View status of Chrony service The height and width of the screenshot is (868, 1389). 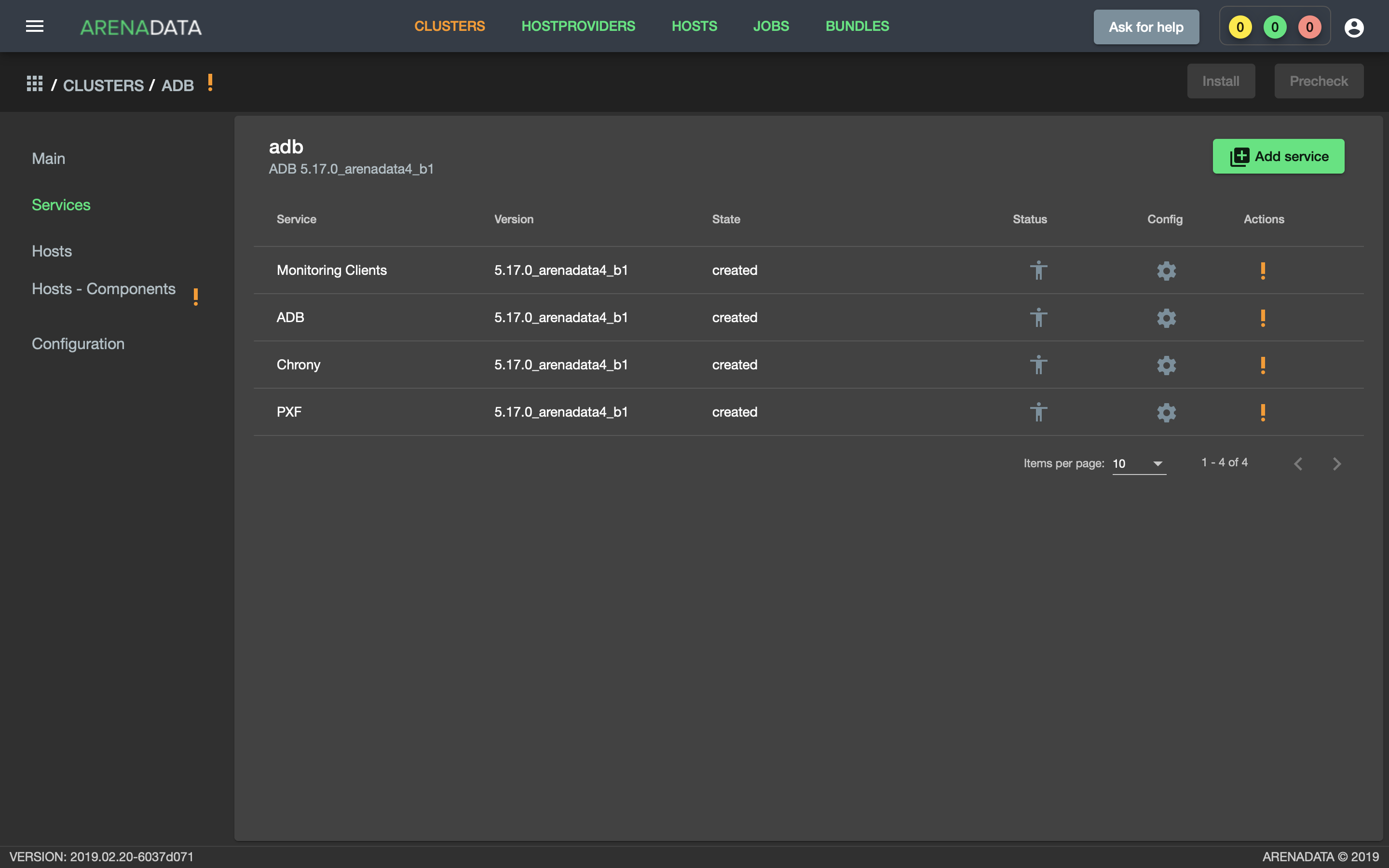pos(1038,365)
